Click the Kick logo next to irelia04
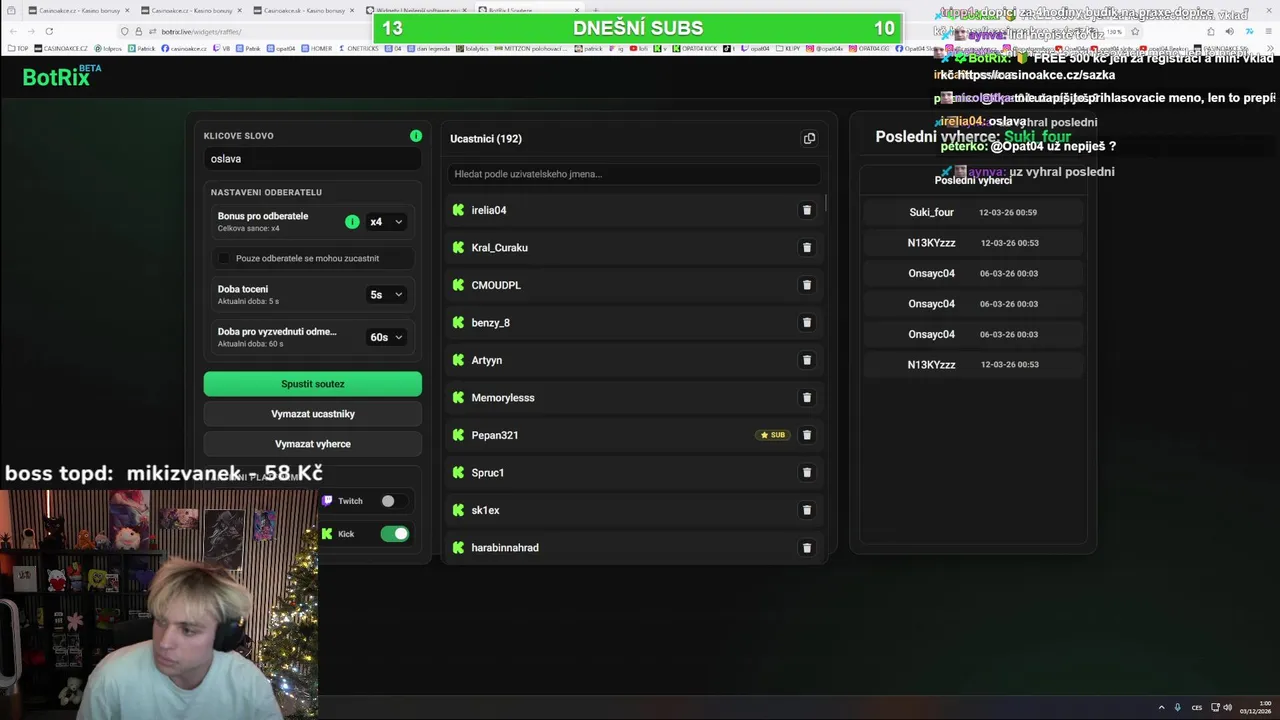Image resolution: width=1280 pixels, height=720 pixels. pos(458,210)
